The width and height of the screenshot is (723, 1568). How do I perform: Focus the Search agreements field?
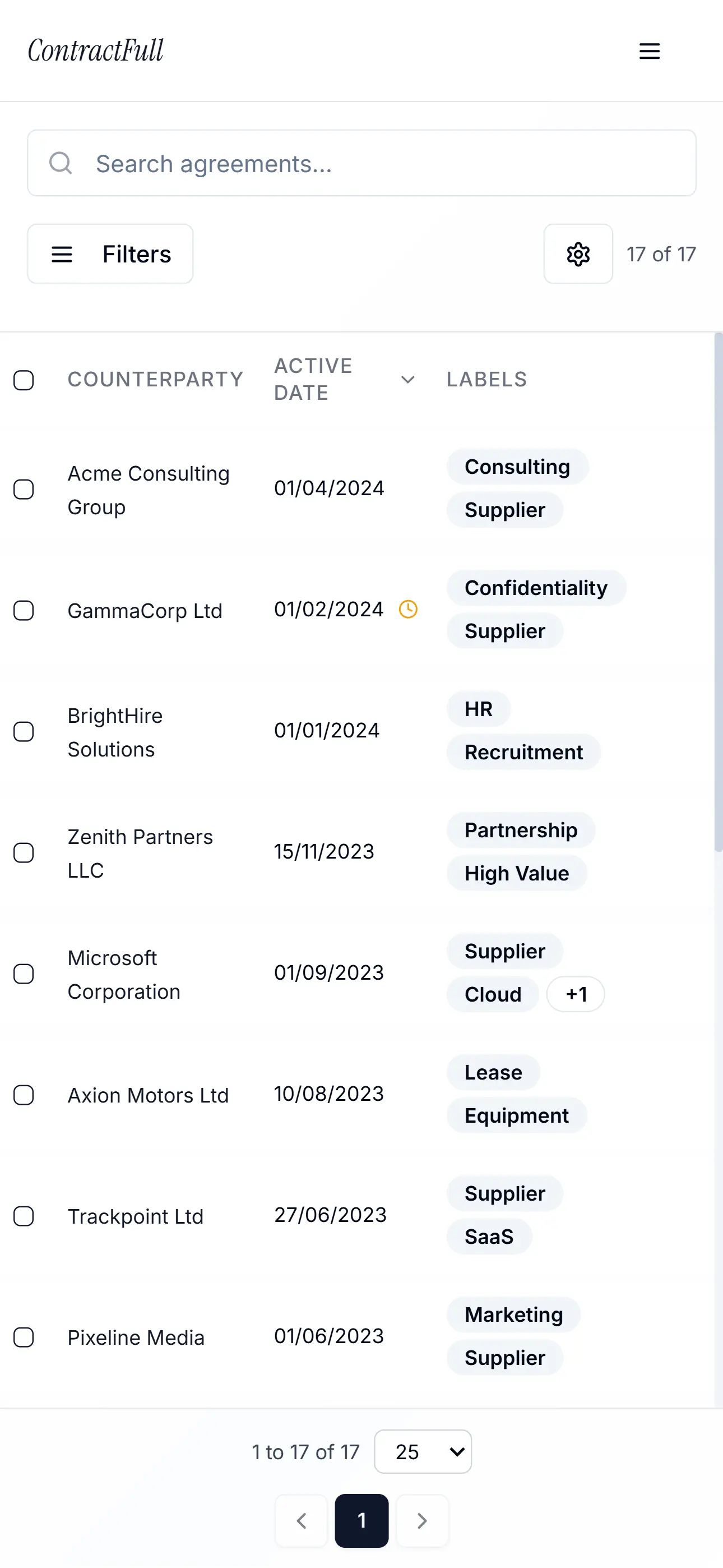point(361,163)
